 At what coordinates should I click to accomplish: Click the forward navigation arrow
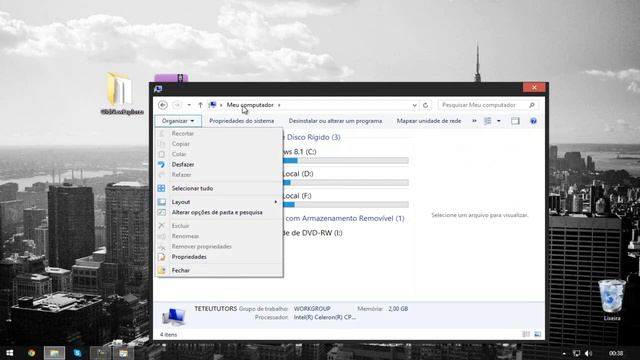click(177, 105)
